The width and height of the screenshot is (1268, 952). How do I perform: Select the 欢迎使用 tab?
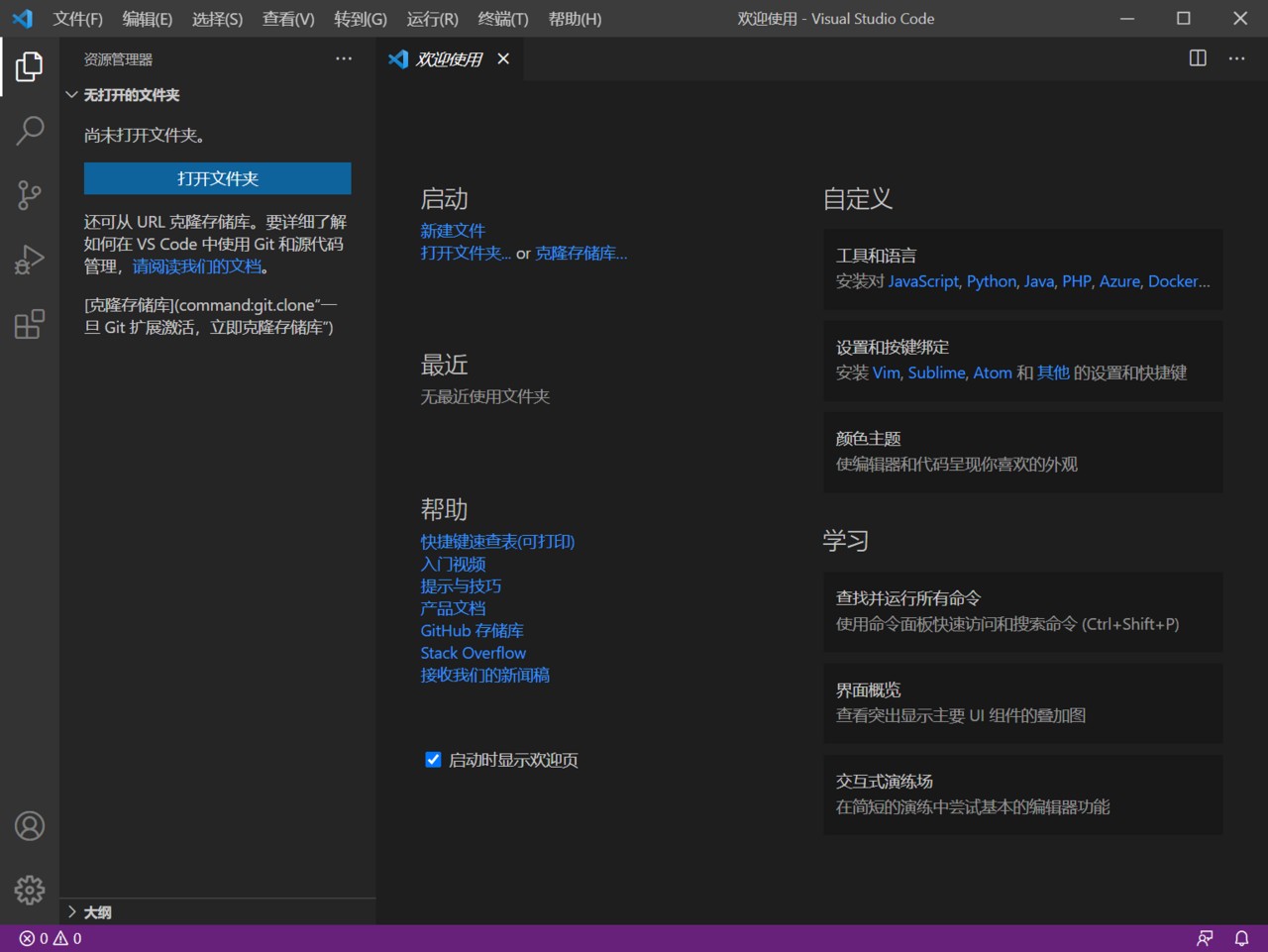point(449,59)
